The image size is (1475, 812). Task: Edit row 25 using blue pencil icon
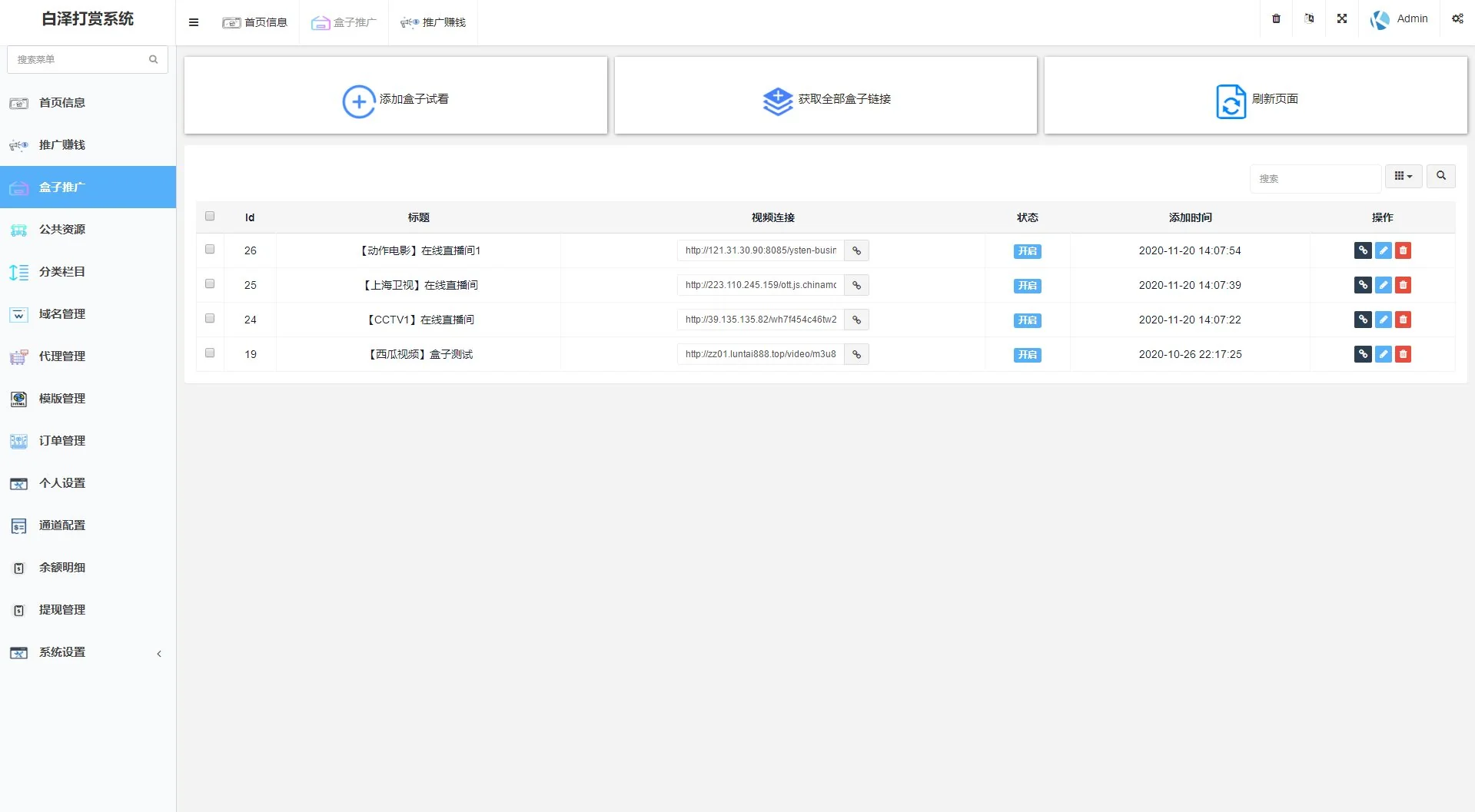(x=1383, y=285)
